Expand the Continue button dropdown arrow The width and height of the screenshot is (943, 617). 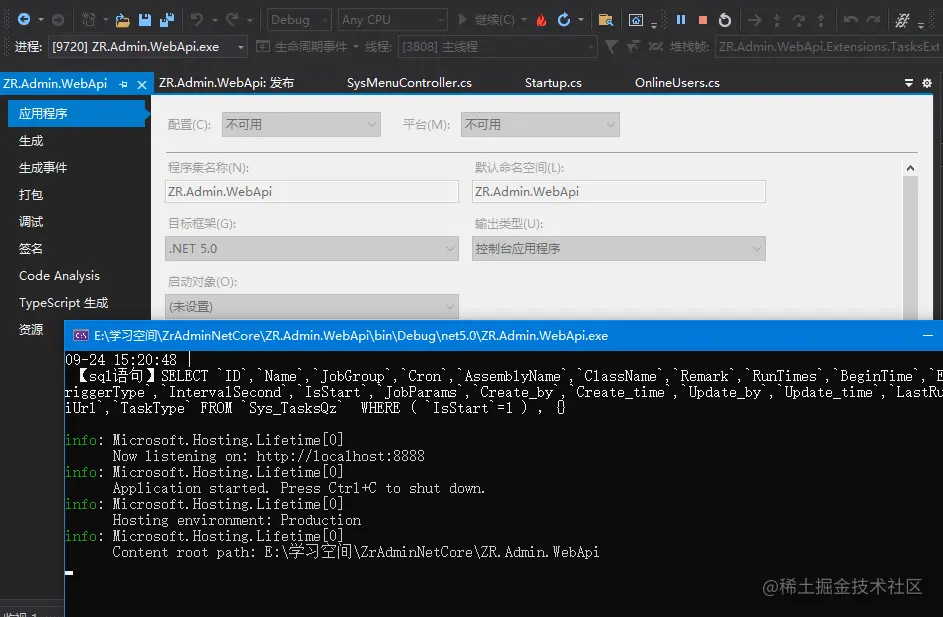(524, 20)
